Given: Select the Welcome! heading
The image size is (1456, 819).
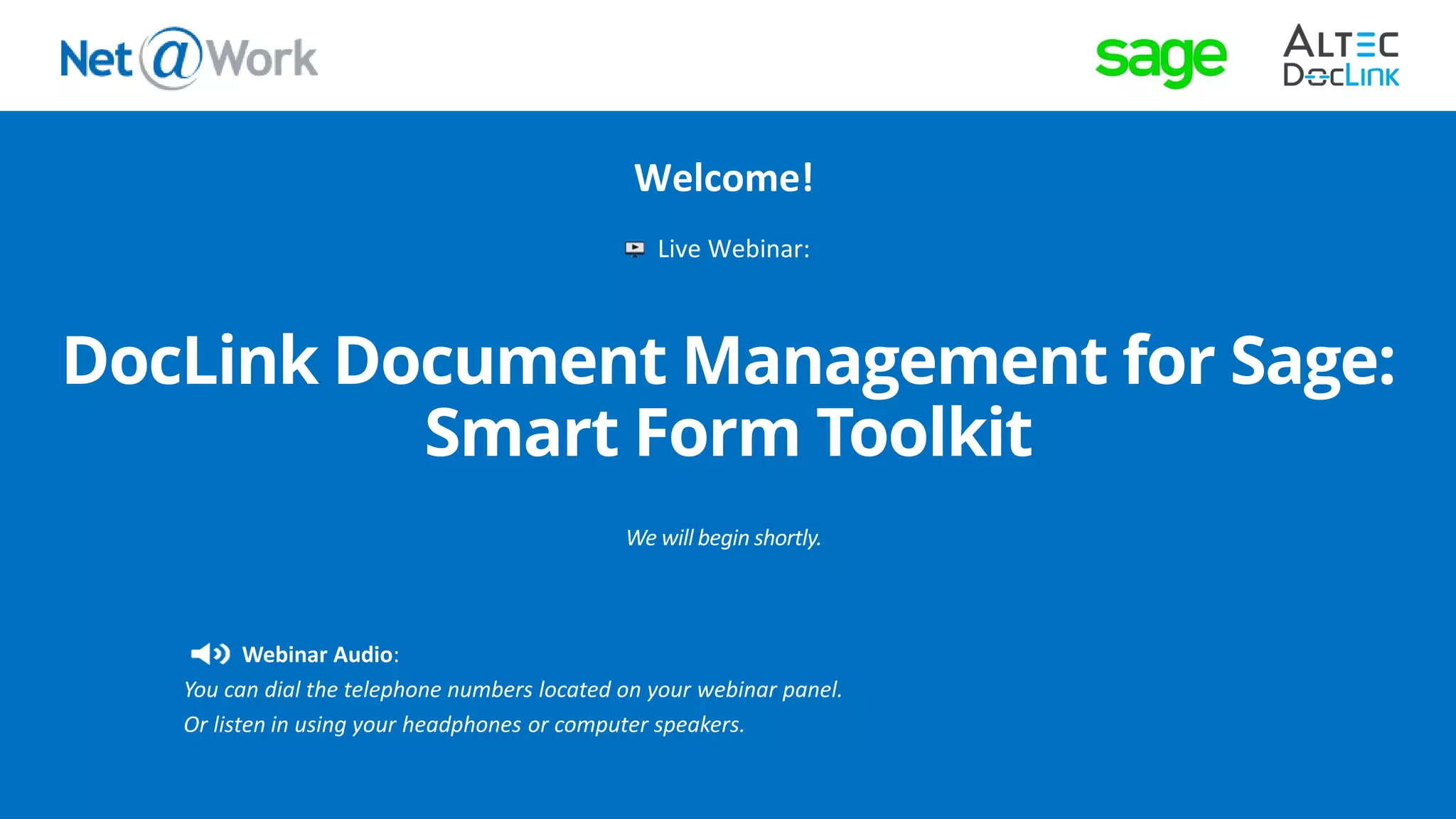Looking at the screenshot, I should 724,178.
